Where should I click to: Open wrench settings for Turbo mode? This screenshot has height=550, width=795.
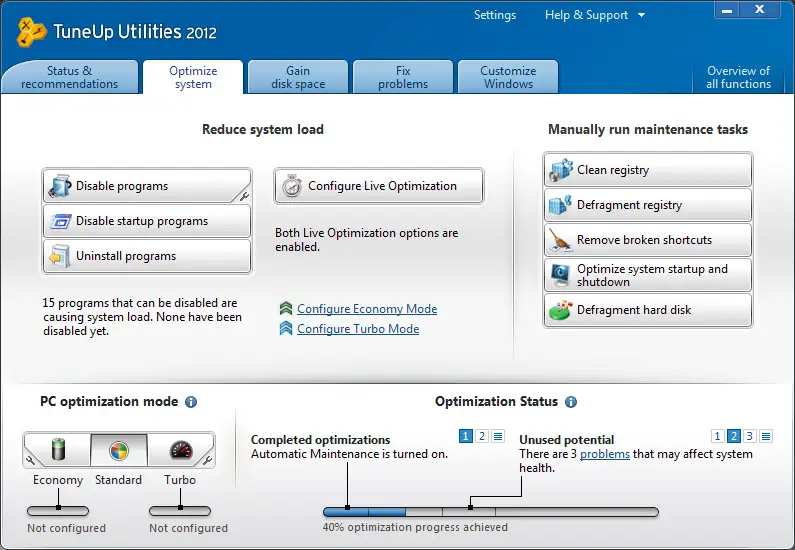point(207,459)
